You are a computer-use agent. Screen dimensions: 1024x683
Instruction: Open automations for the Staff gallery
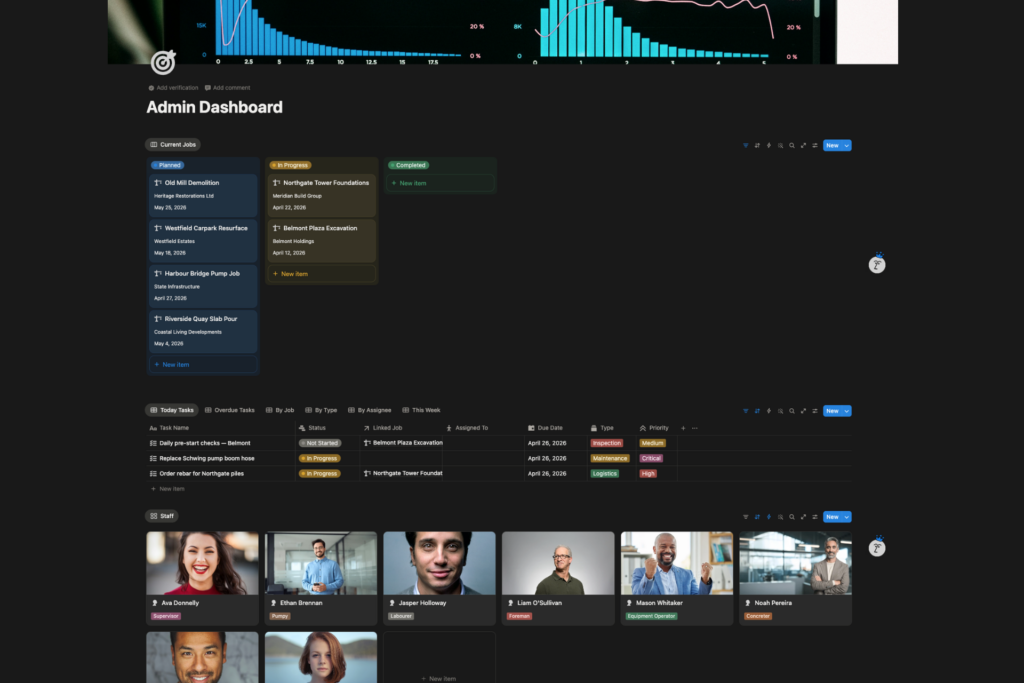(x=769, y=517)
